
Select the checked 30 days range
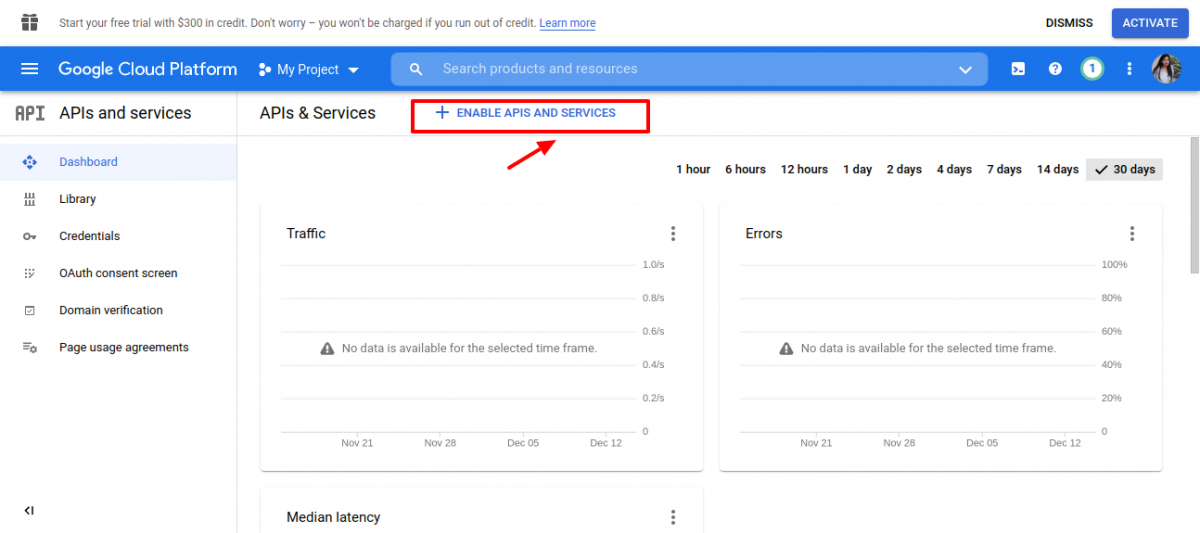(x=1124, y=169)
